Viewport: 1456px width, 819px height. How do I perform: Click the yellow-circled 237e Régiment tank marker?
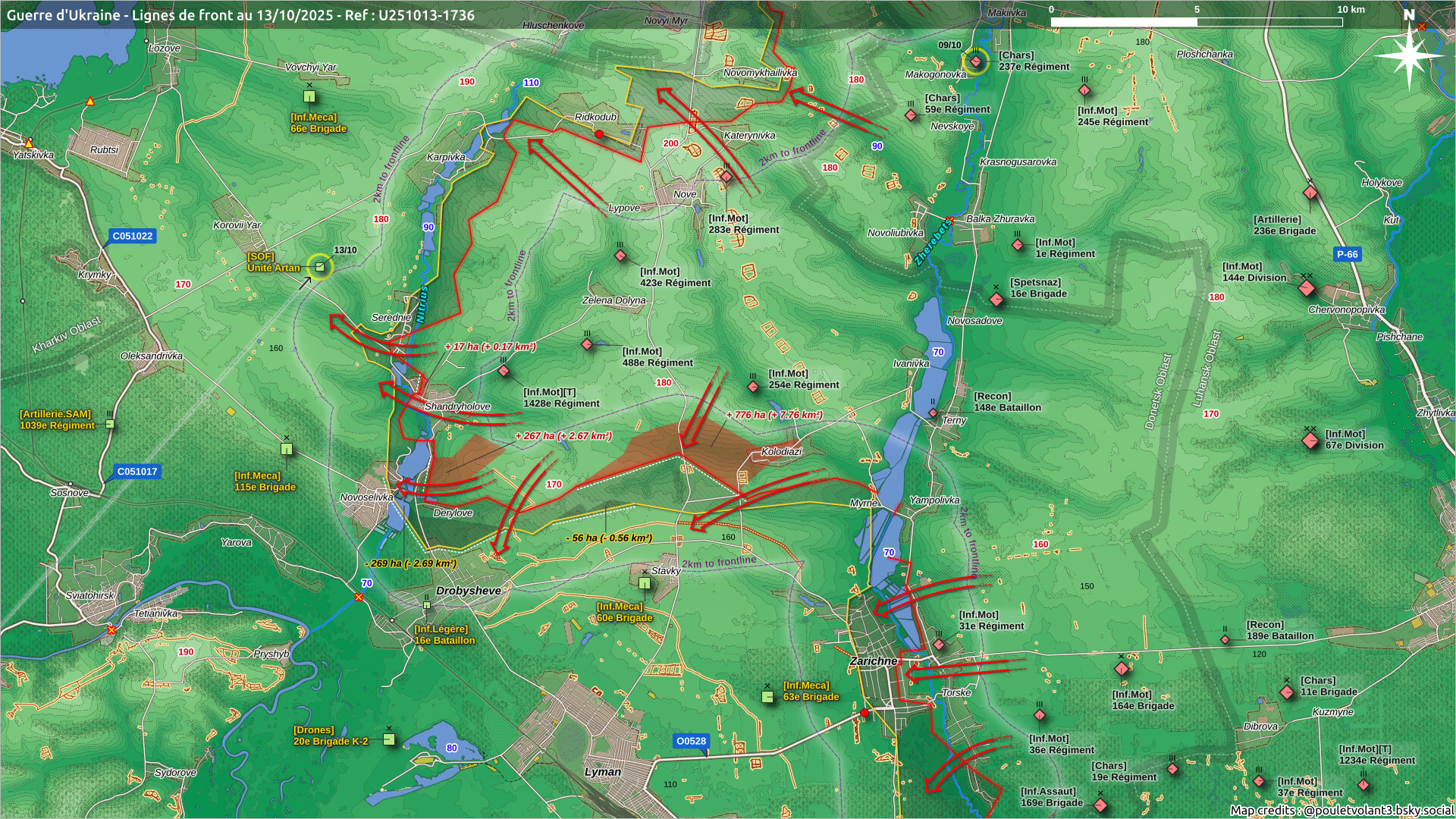976,60
